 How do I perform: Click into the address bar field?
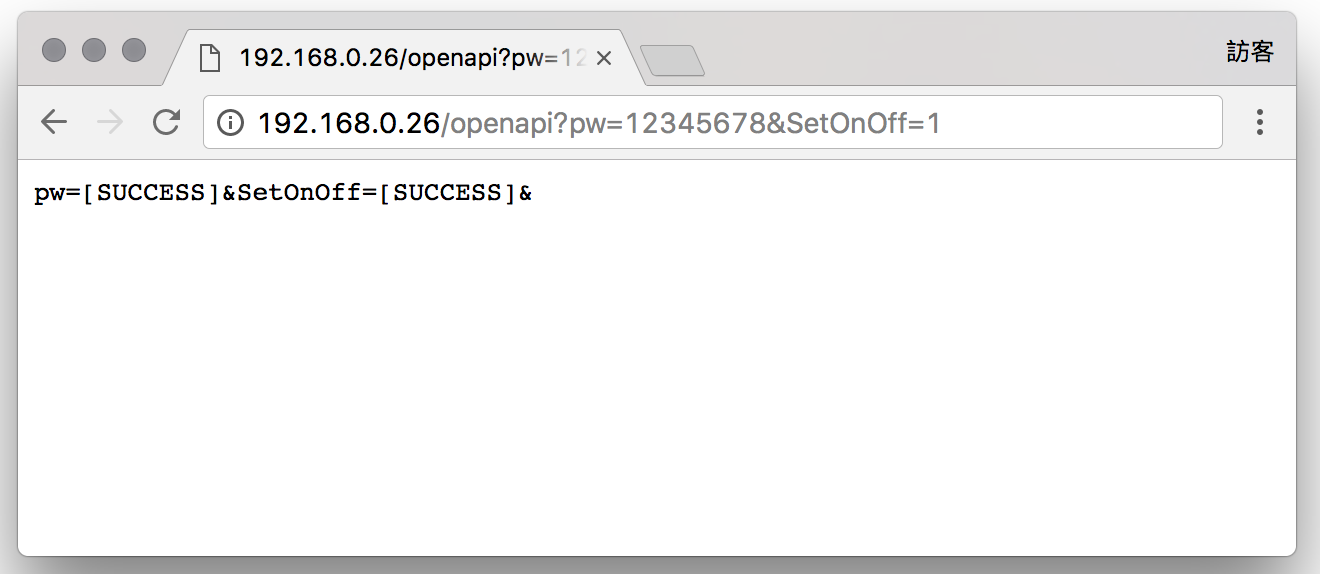tap(713, 122)
